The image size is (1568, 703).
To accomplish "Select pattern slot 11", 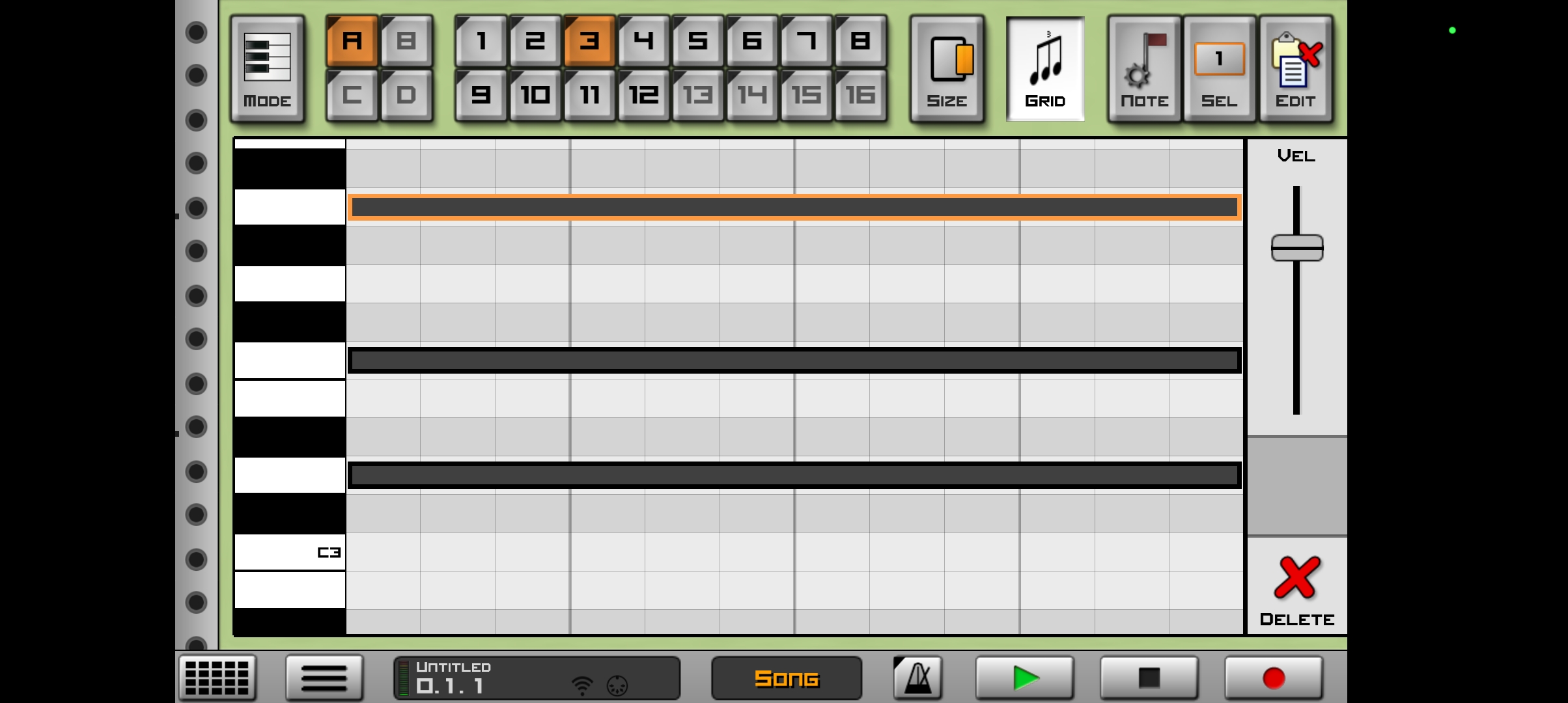I will click(589, 95).
